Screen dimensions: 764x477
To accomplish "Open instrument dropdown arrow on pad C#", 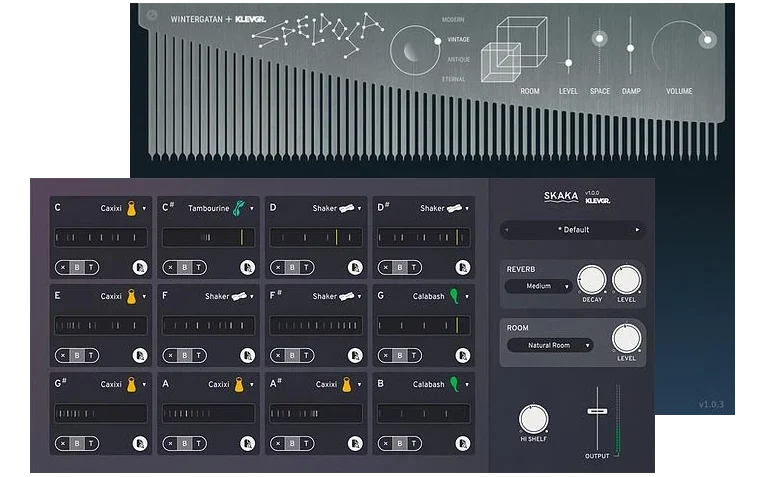I will point(252,209).
